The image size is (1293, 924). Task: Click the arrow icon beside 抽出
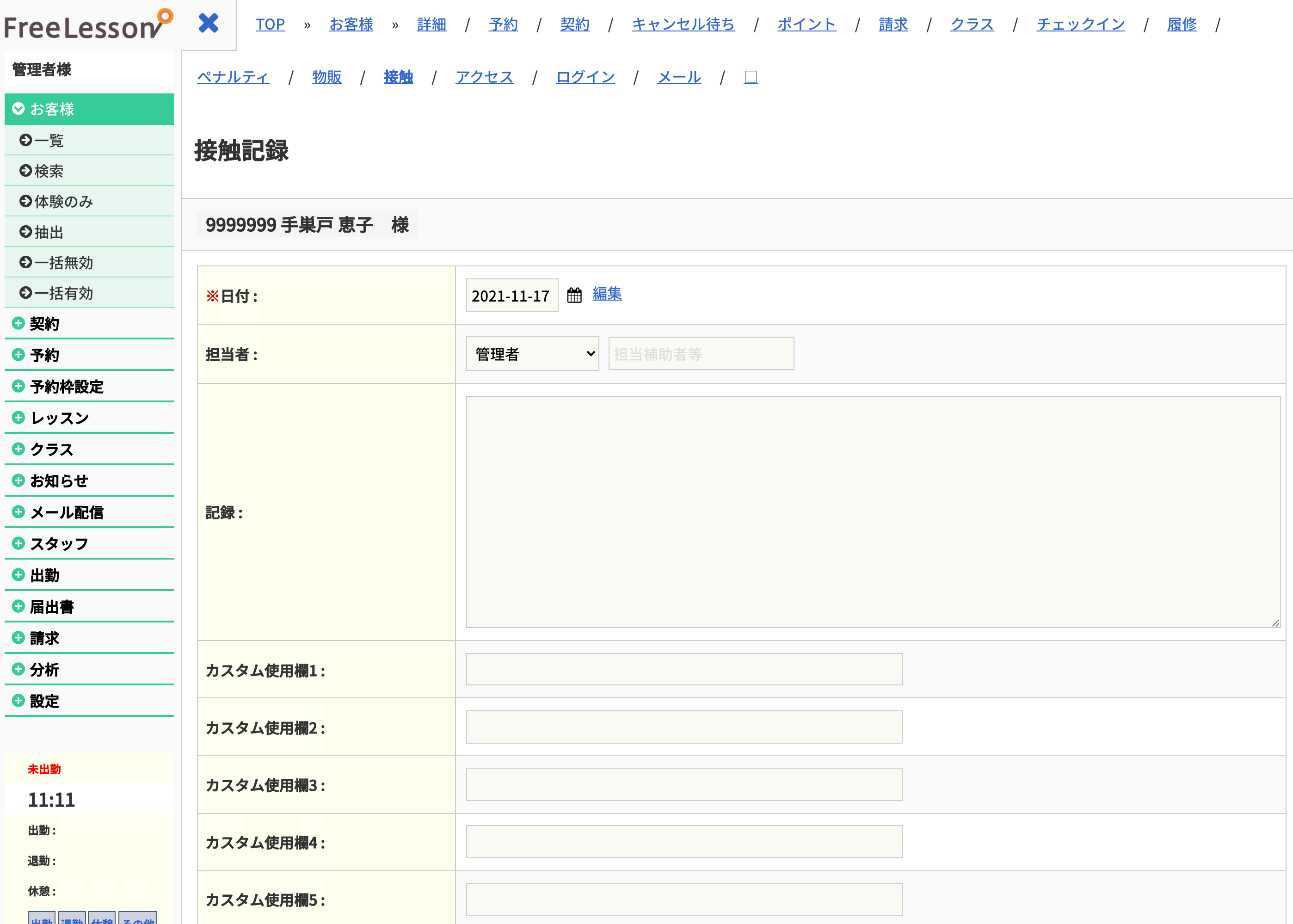pyautogui.click(x=25, y=232)
